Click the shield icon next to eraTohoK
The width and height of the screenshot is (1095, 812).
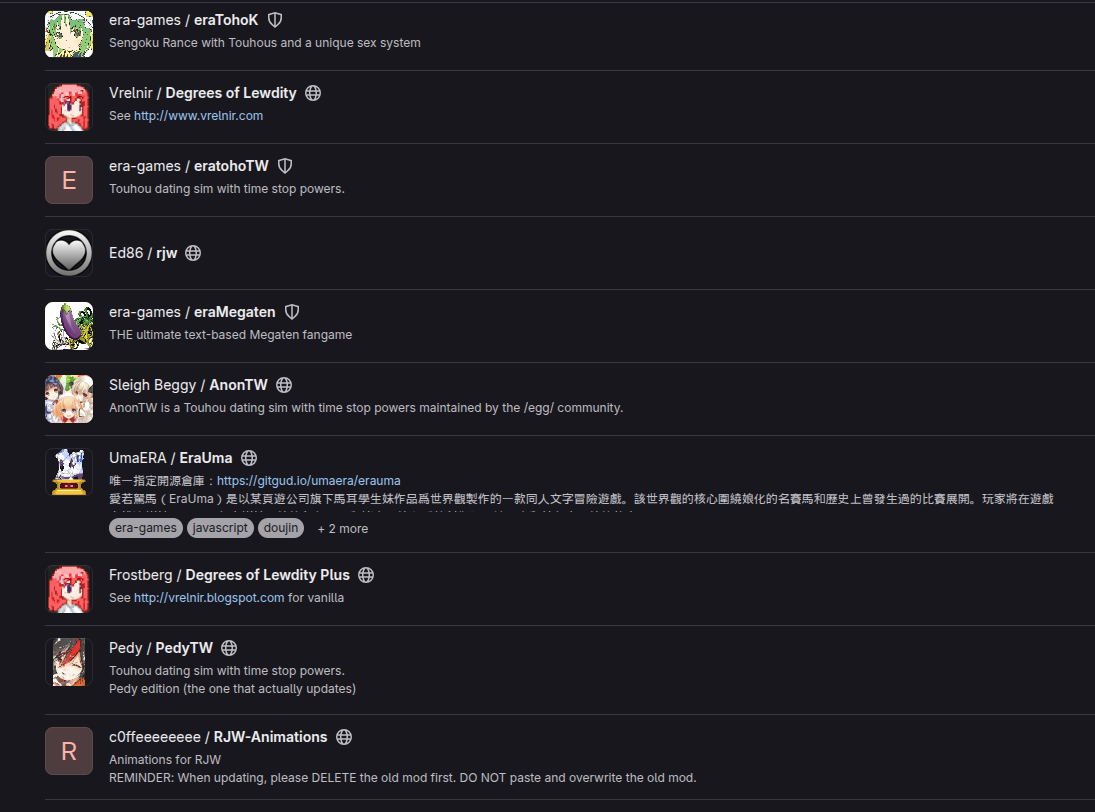click(x=275, y=20)
